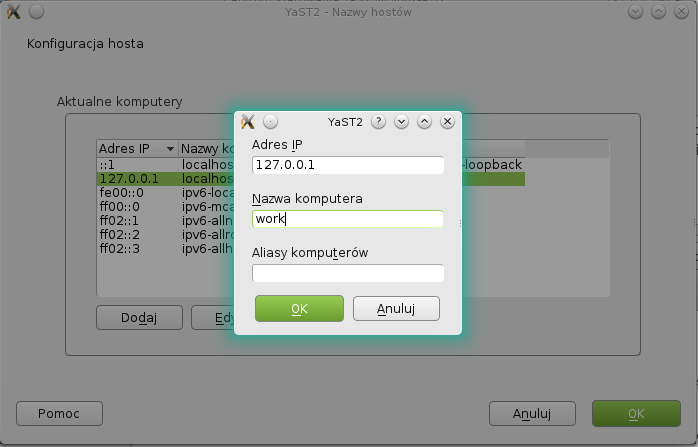The height and width of the screenshot is (447, 698).
Task: Sort table by the Adres IP column arrow
Action: (x=170, y=149)
